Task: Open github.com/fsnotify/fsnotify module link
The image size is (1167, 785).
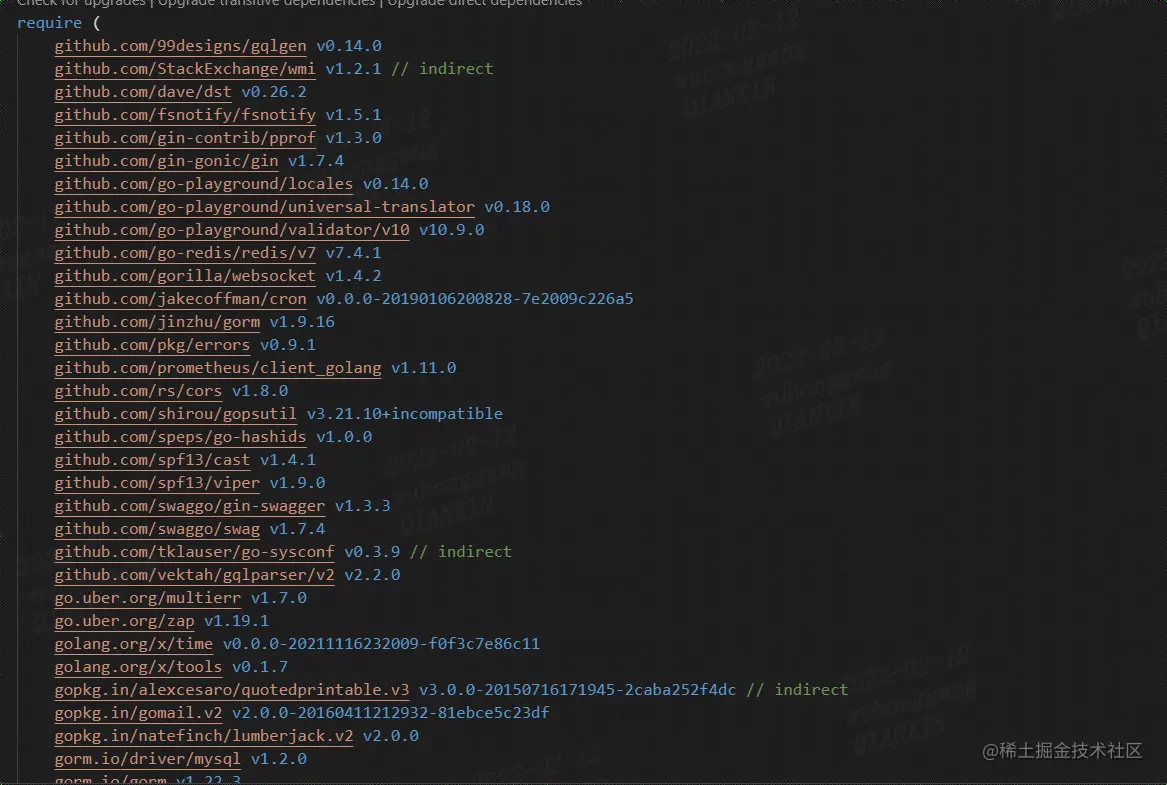Action: tap(185, 115)
